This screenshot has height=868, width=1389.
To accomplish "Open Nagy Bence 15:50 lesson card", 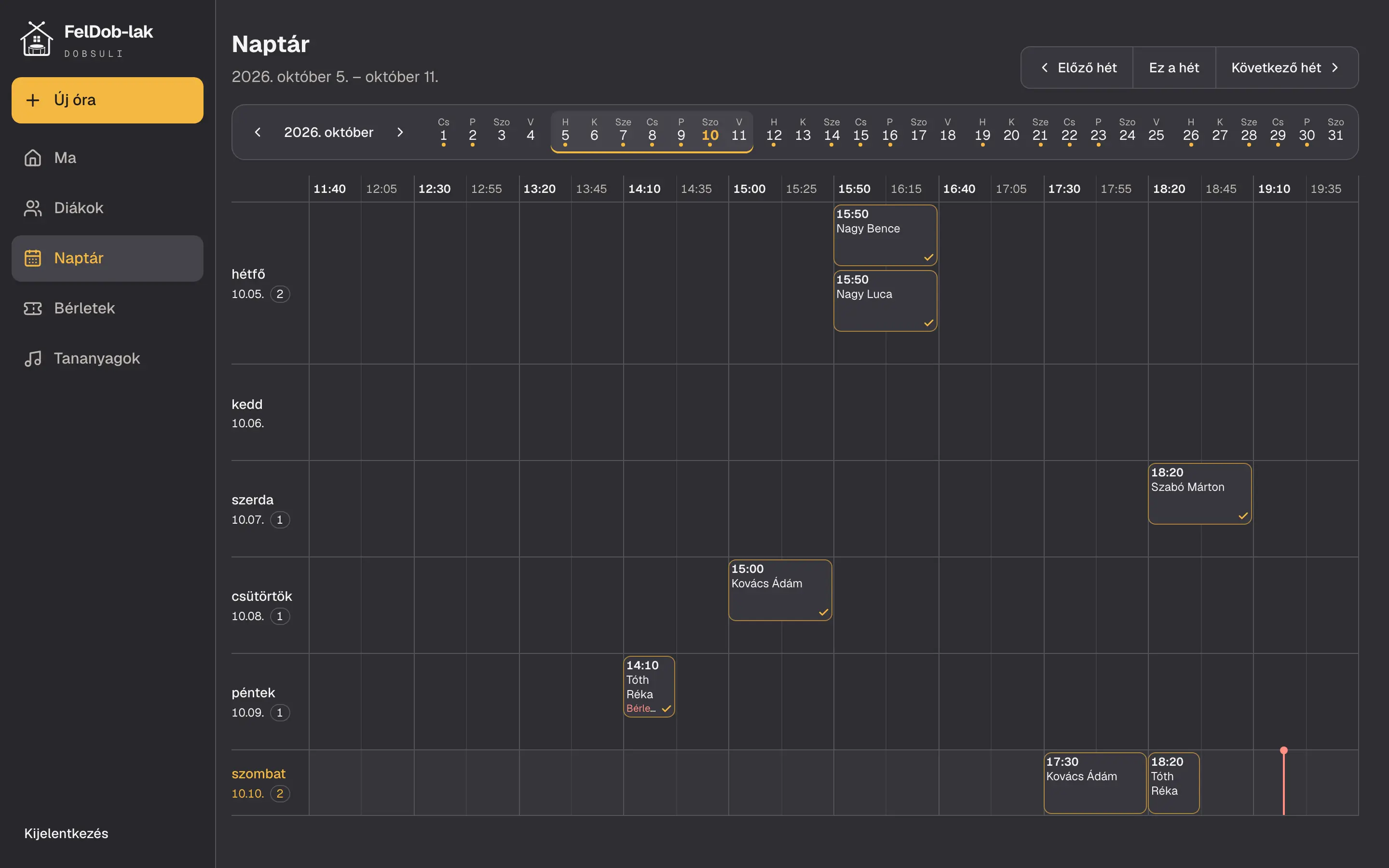I will pos(885,235).
